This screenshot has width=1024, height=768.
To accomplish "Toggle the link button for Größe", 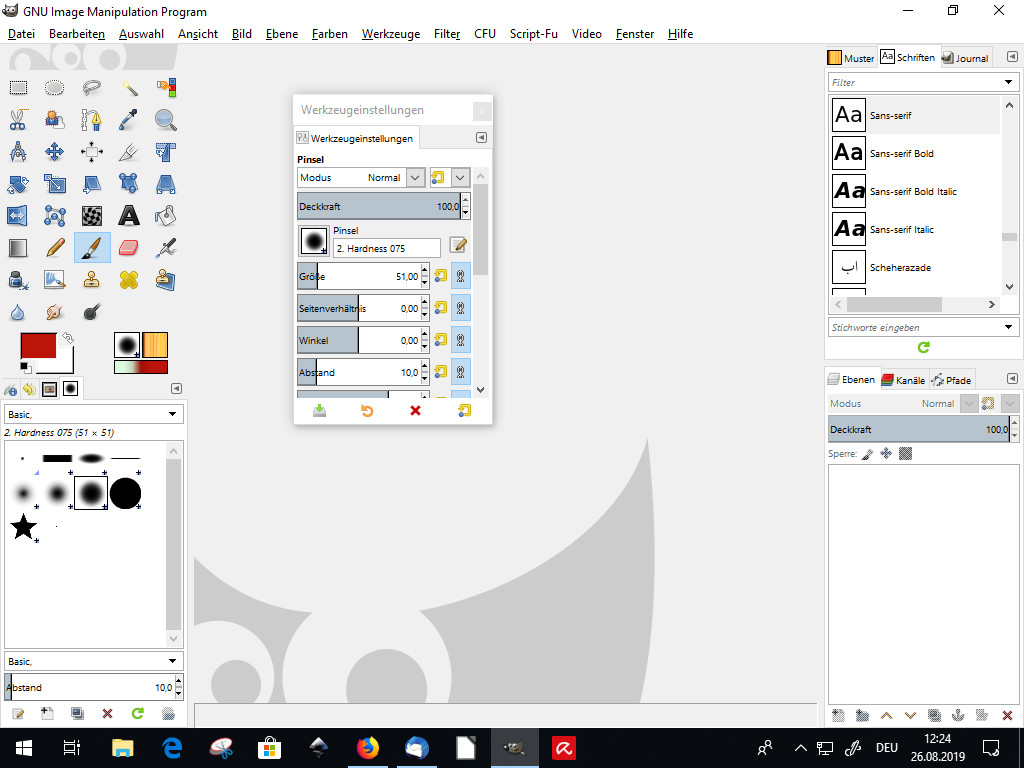I will (x=461, y=276).
